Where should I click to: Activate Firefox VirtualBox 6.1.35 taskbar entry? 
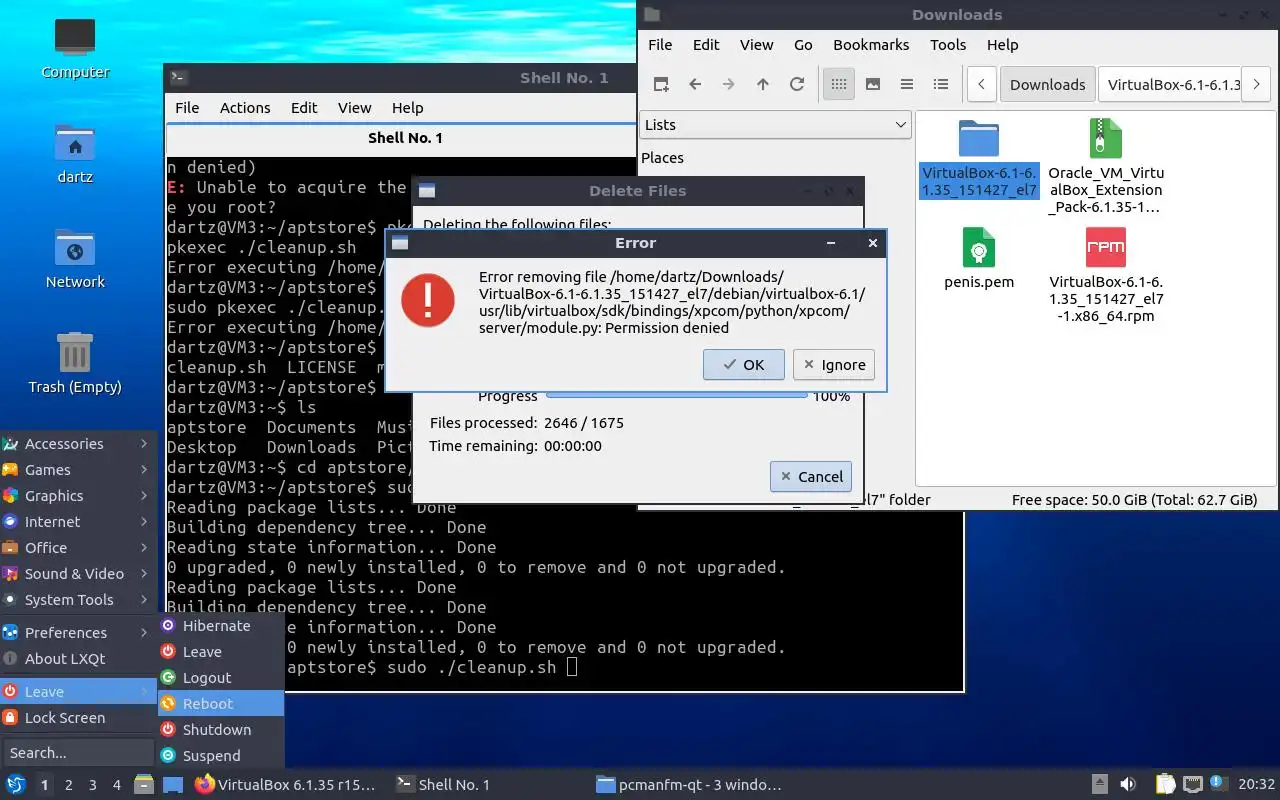286,785
